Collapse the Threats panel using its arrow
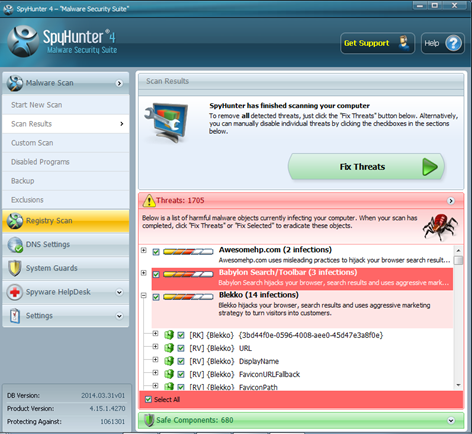472x434 pixels. [451, 201]
